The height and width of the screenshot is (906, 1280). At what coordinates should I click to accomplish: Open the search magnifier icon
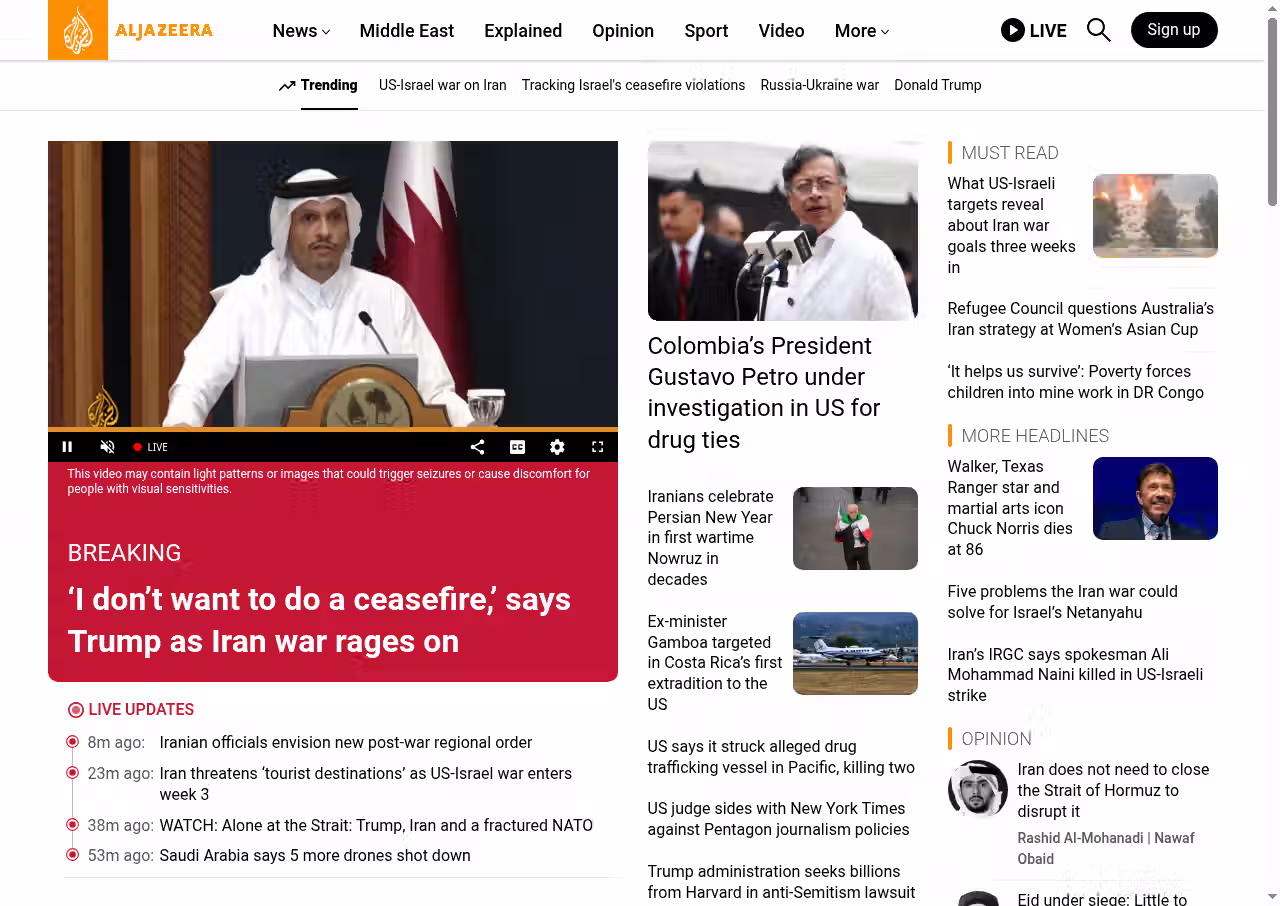coord(1098,30)
